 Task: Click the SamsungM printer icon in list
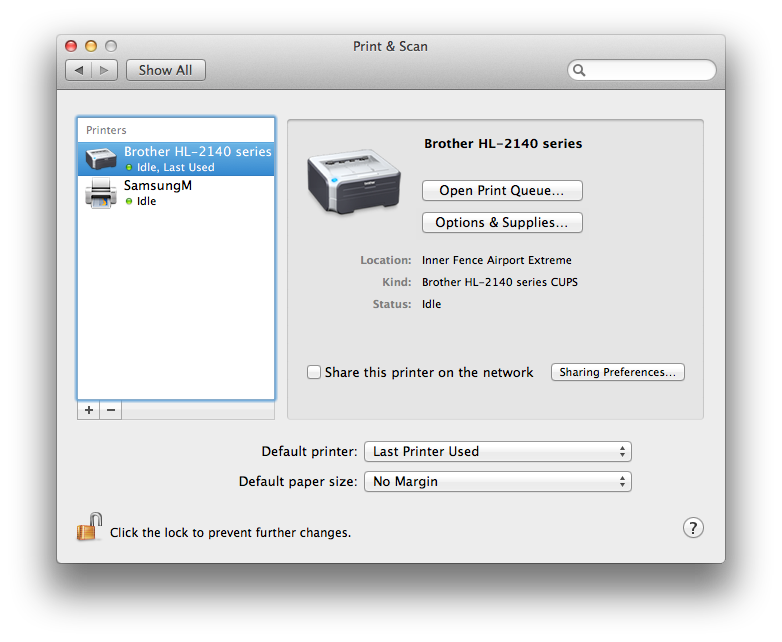click(101, 193)
